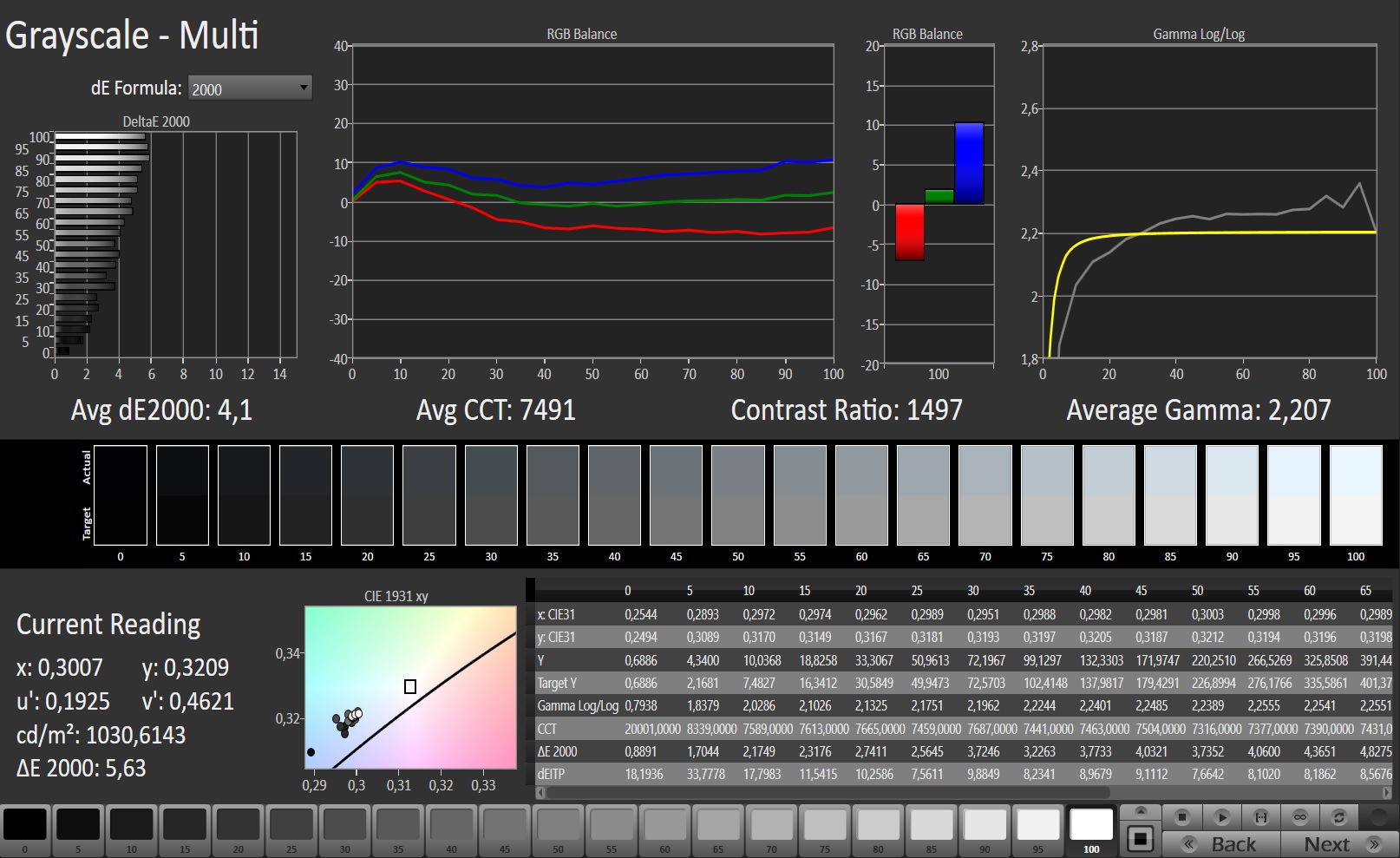The height and width of the screenshot is (858, 1400).
Task: Click the double-arrow icon on Next
Action: coord(1373,844)
